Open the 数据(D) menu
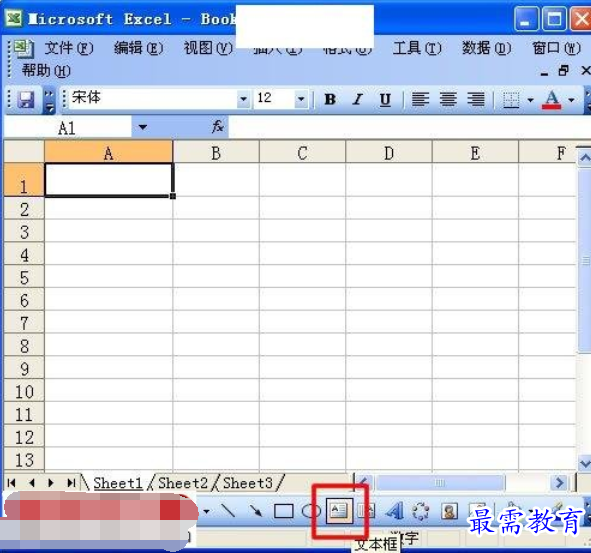The image size is (591, 553). [487, 48]
